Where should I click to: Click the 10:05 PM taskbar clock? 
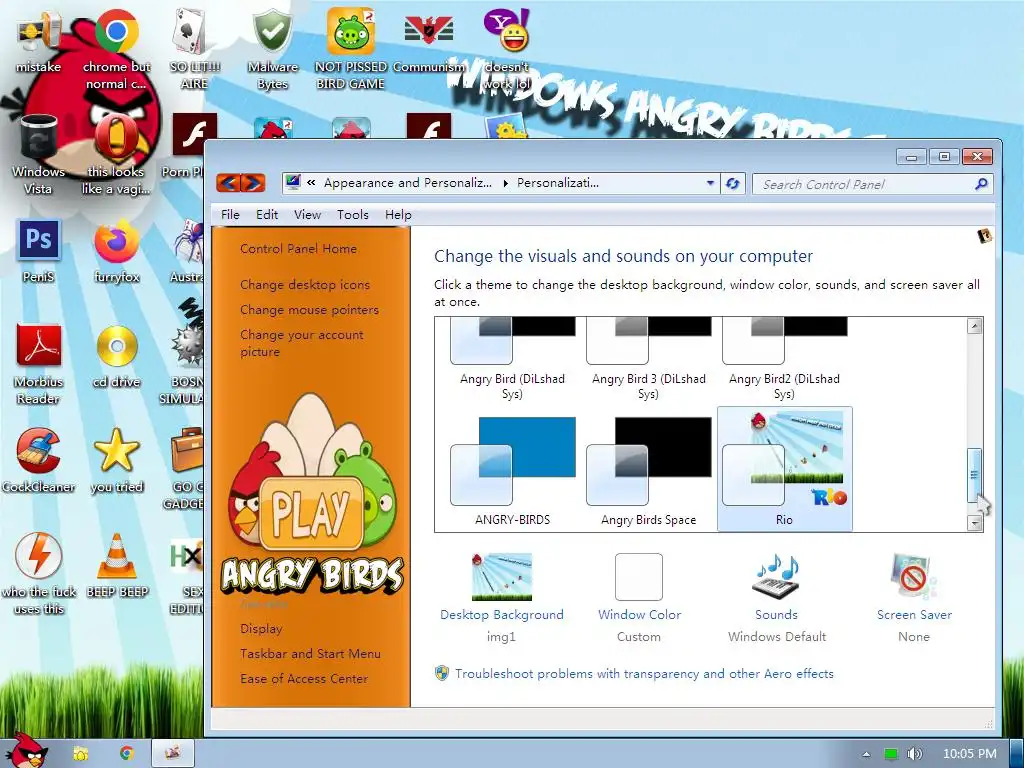pyautogui.click(x=969, y=754)
